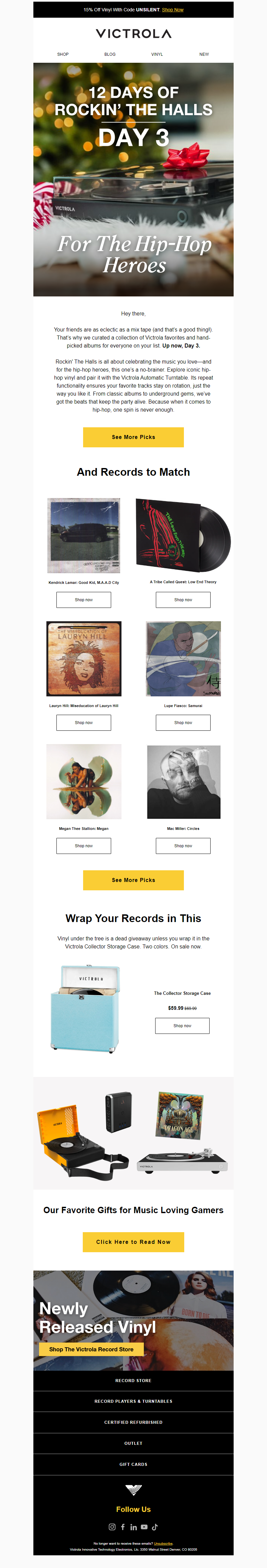The image size is (267, 1568).
Task: Open the Blog navigation link
Action: [109, 54]
